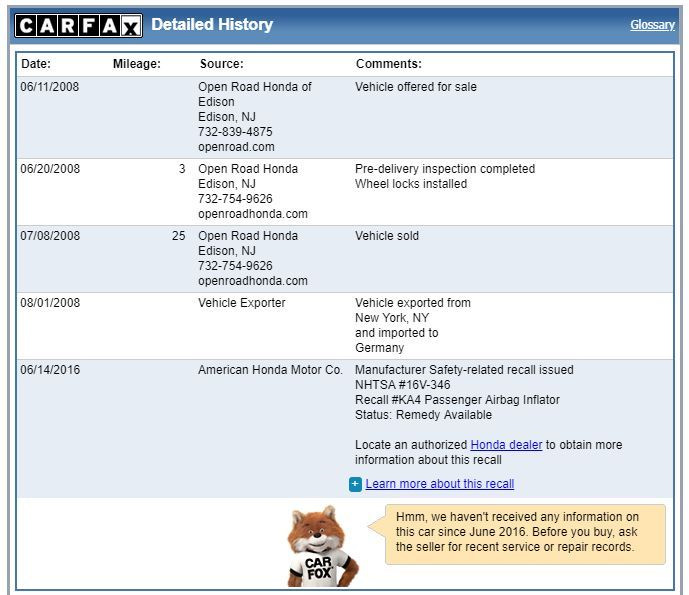Click mileage value 25
This screenshot has height=595, width=689.
pyautogui.click(x=179, y=236)
